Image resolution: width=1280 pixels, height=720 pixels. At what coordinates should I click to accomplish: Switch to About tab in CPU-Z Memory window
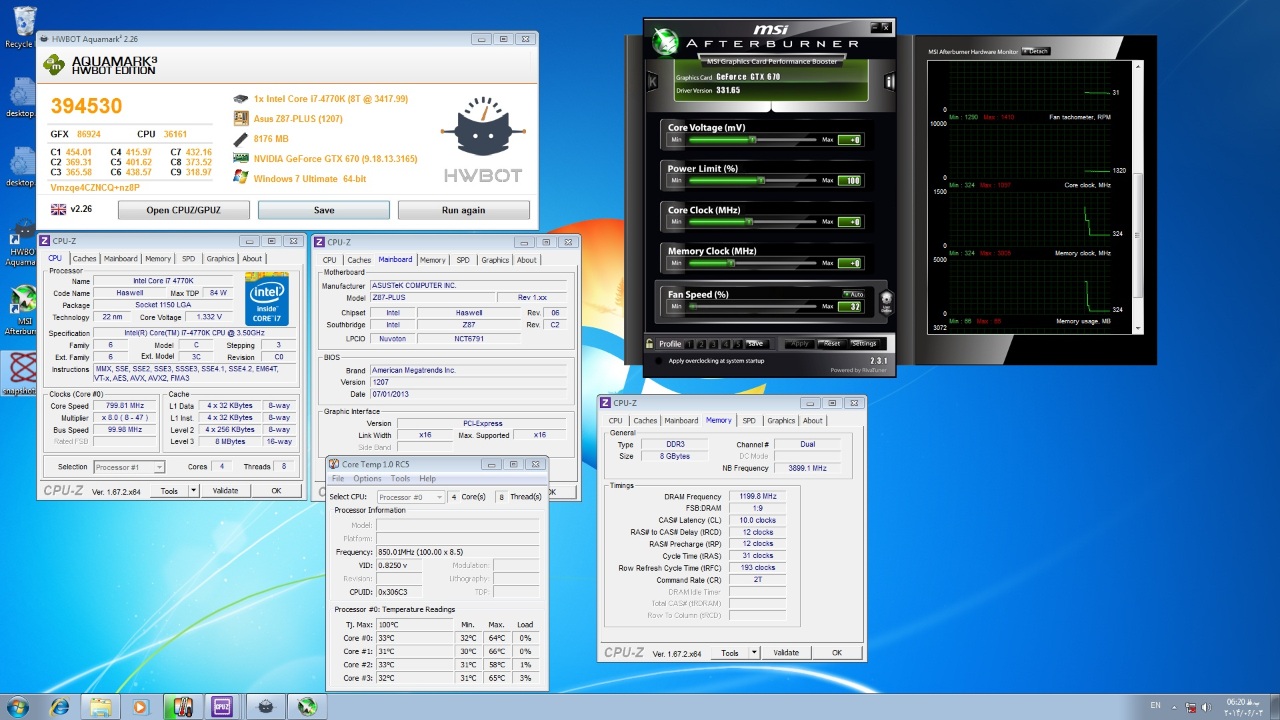(x=813, y=420)
